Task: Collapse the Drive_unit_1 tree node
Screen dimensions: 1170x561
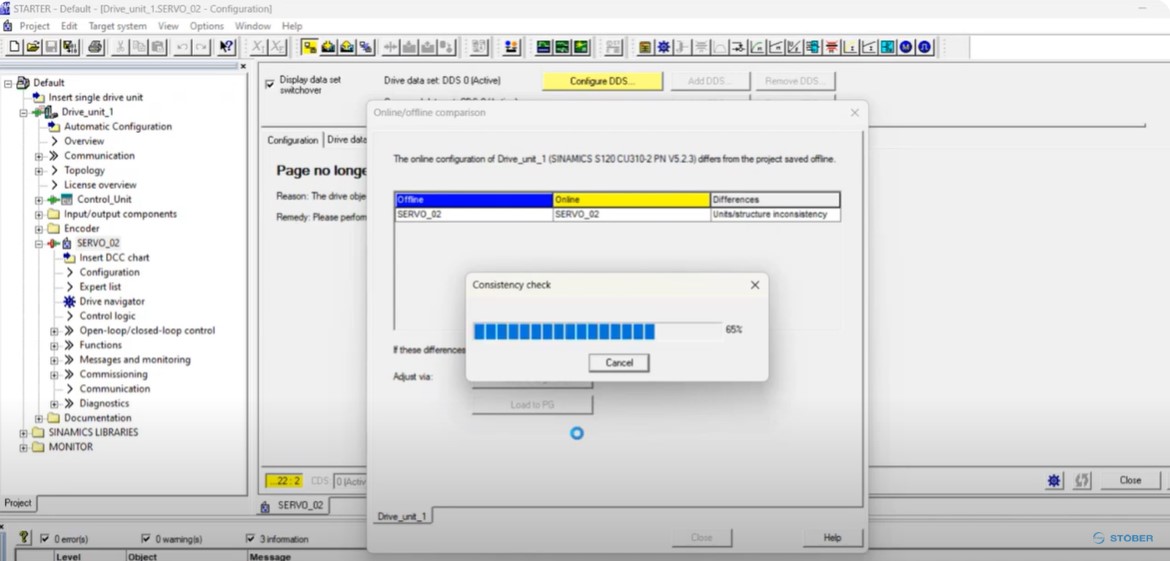Action: pos(23,113)
